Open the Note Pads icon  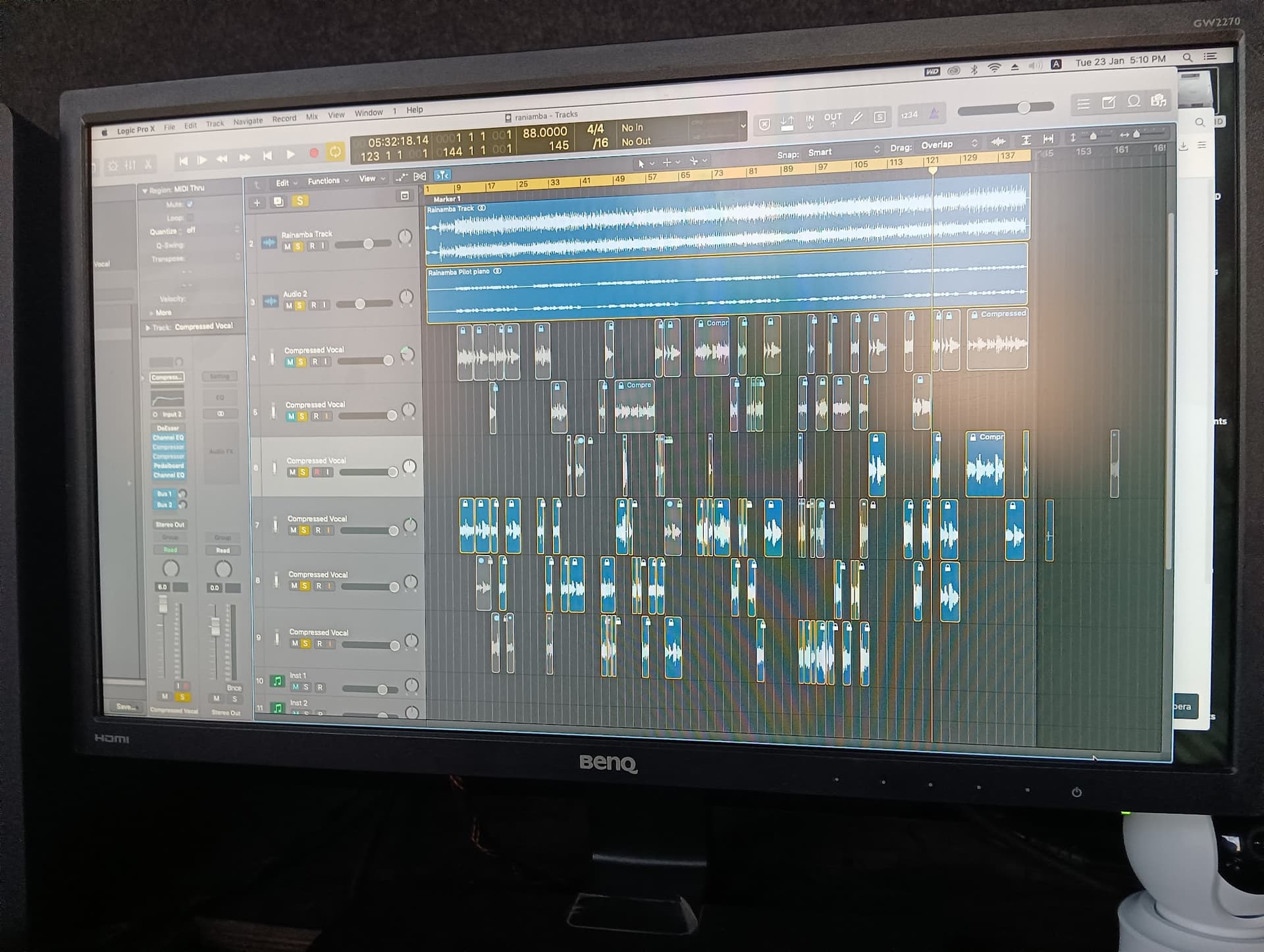pyautogui.click(x=1109, y=103)
